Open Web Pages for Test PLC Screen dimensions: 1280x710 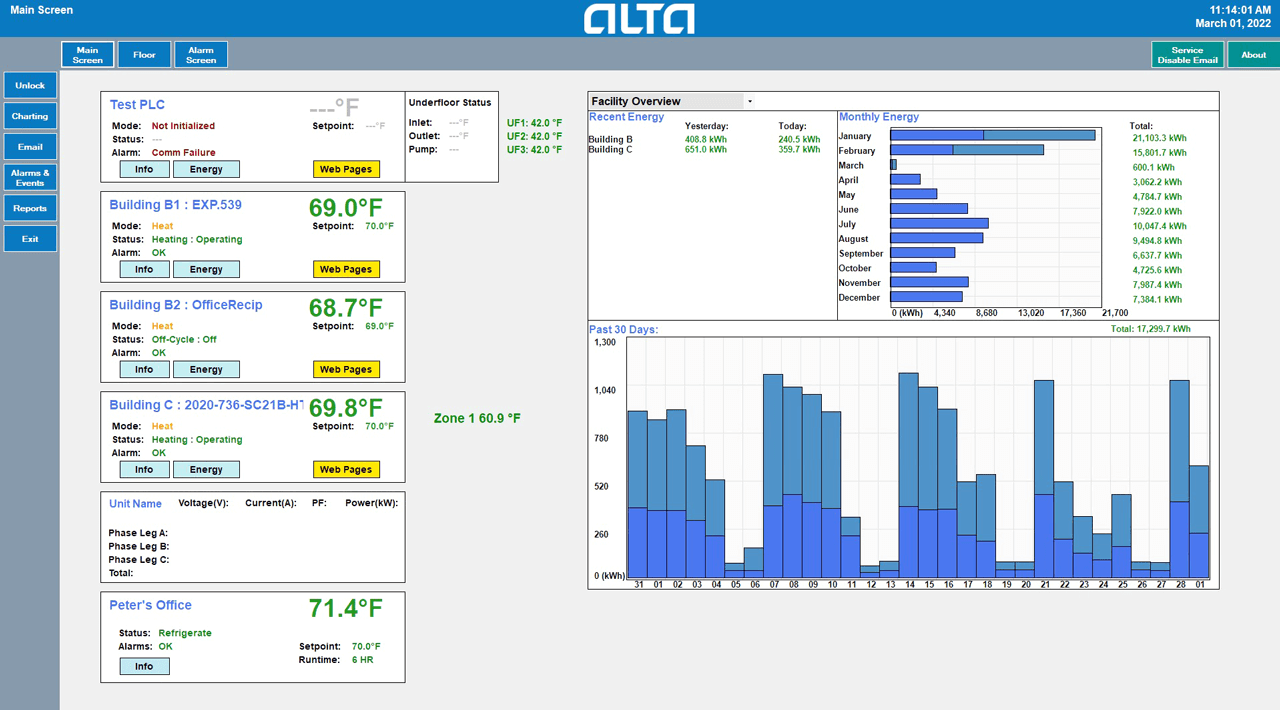point(346,169)
